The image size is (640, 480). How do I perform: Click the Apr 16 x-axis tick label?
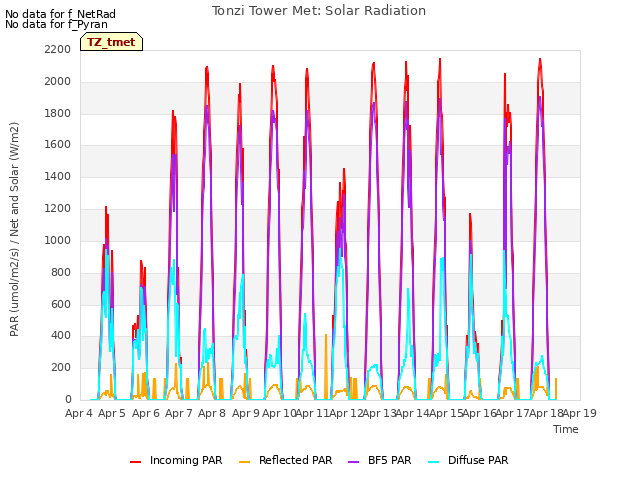click(x=480, y=413)
